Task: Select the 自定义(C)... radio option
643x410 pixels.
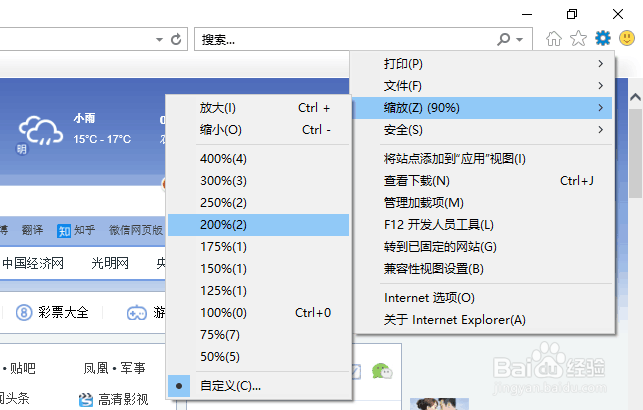Action: coord(259,386)
